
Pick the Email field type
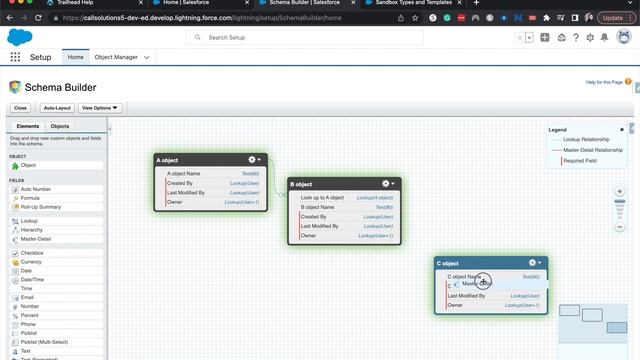tap(56, 298)
